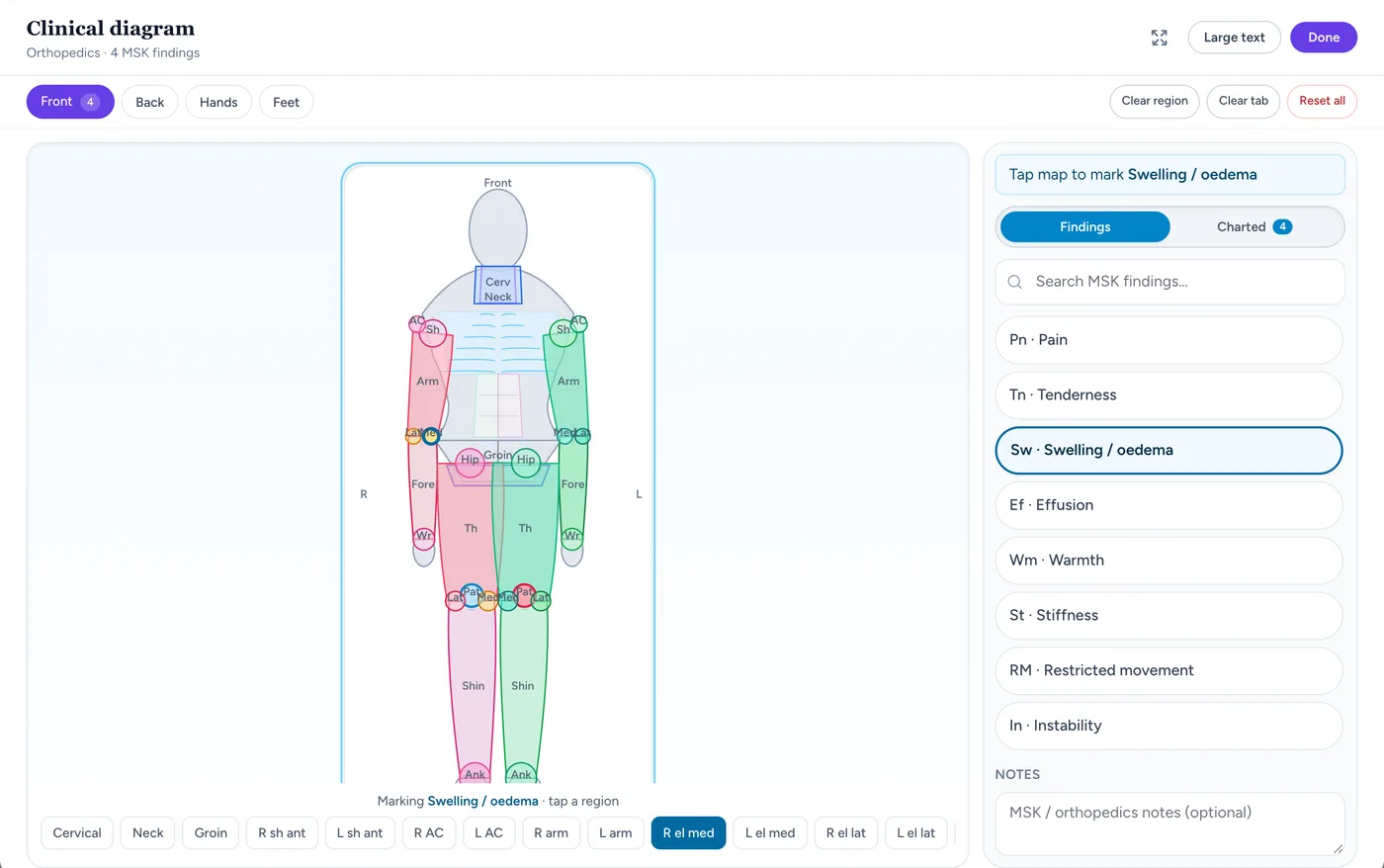The height and width of the screenshot is (868, 1384).
Task: Tap the green left Hip circle
Action: (526, 462)
